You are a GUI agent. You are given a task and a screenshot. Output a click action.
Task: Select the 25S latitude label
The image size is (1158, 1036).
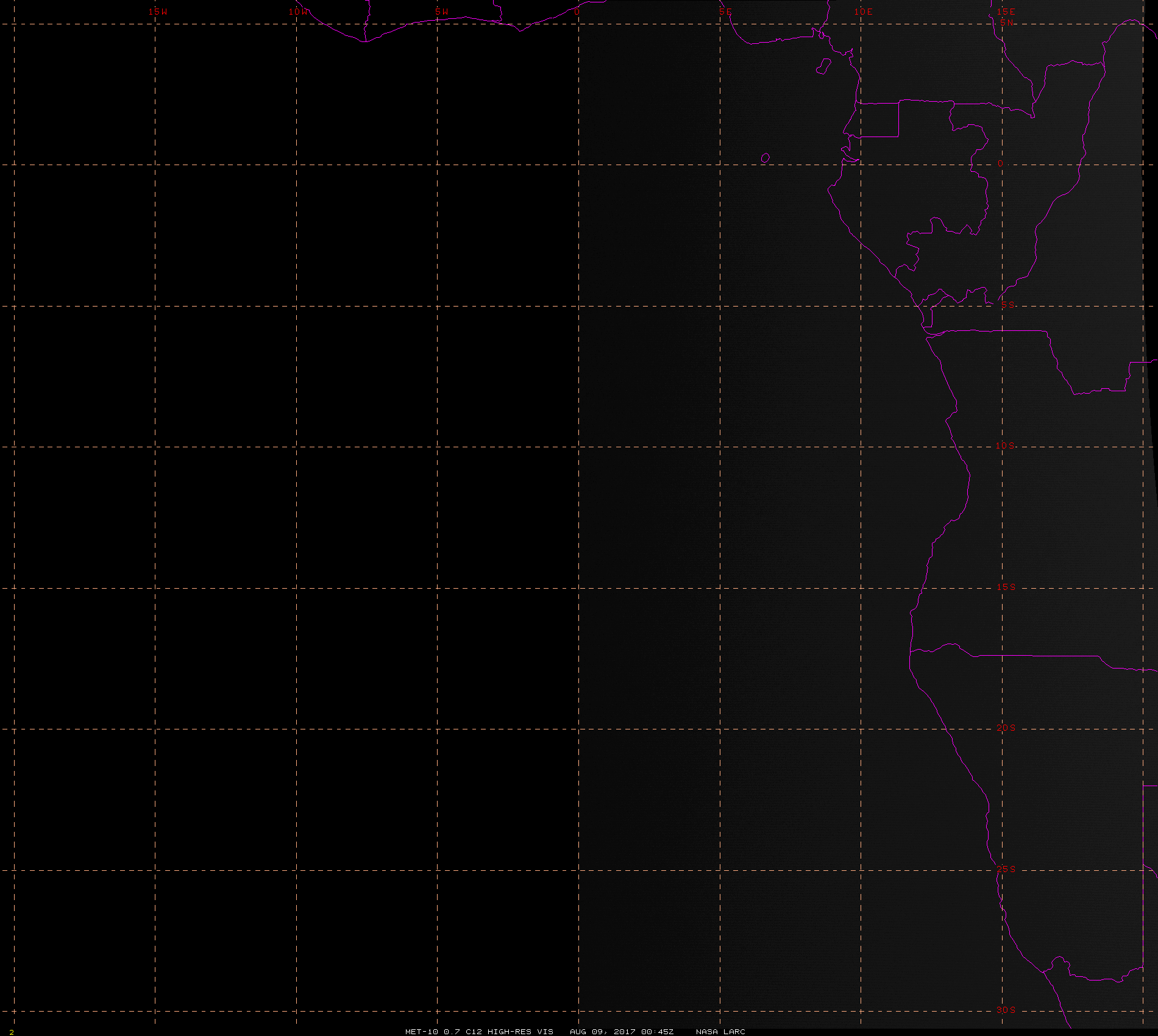(1006, 869)
